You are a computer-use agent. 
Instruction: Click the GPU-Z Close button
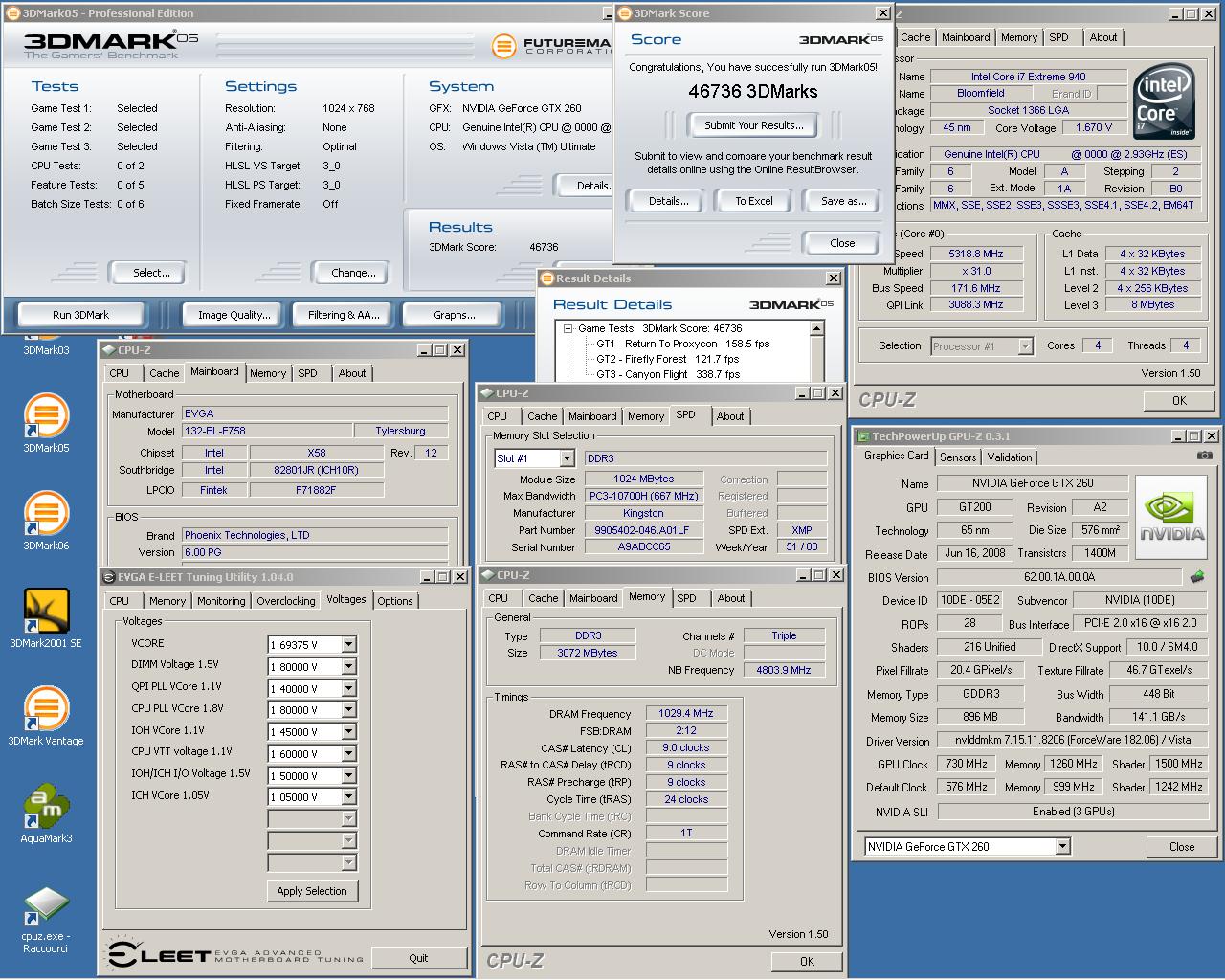point(1182,847)
